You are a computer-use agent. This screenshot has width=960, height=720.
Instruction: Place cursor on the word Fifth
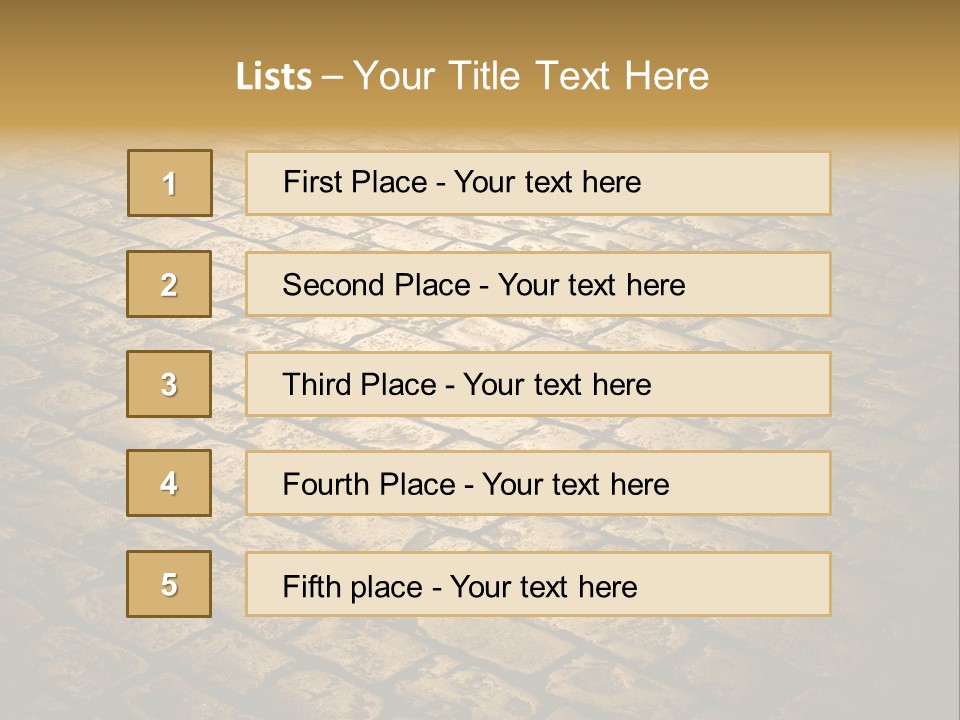click(x=310, y=586)
